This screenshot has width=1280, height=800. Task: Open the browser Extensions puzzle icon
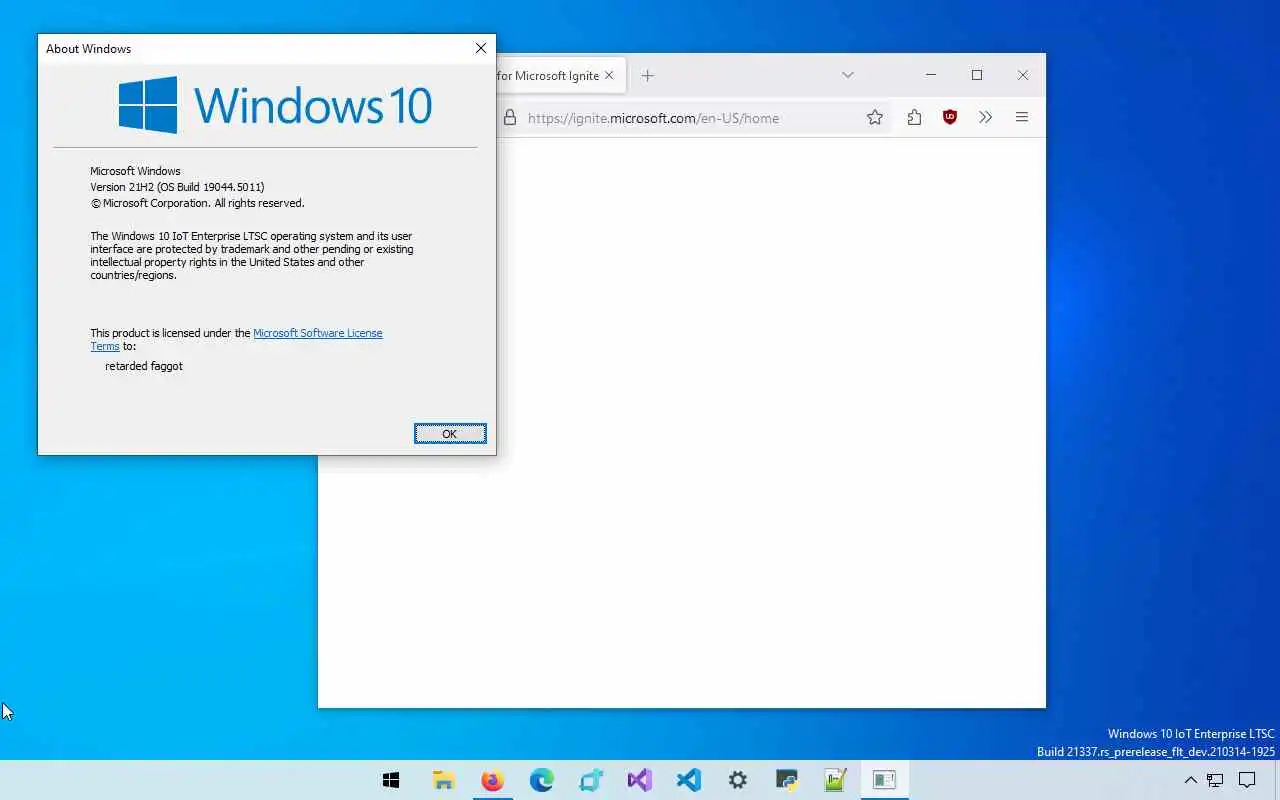(x=914, y=118)
